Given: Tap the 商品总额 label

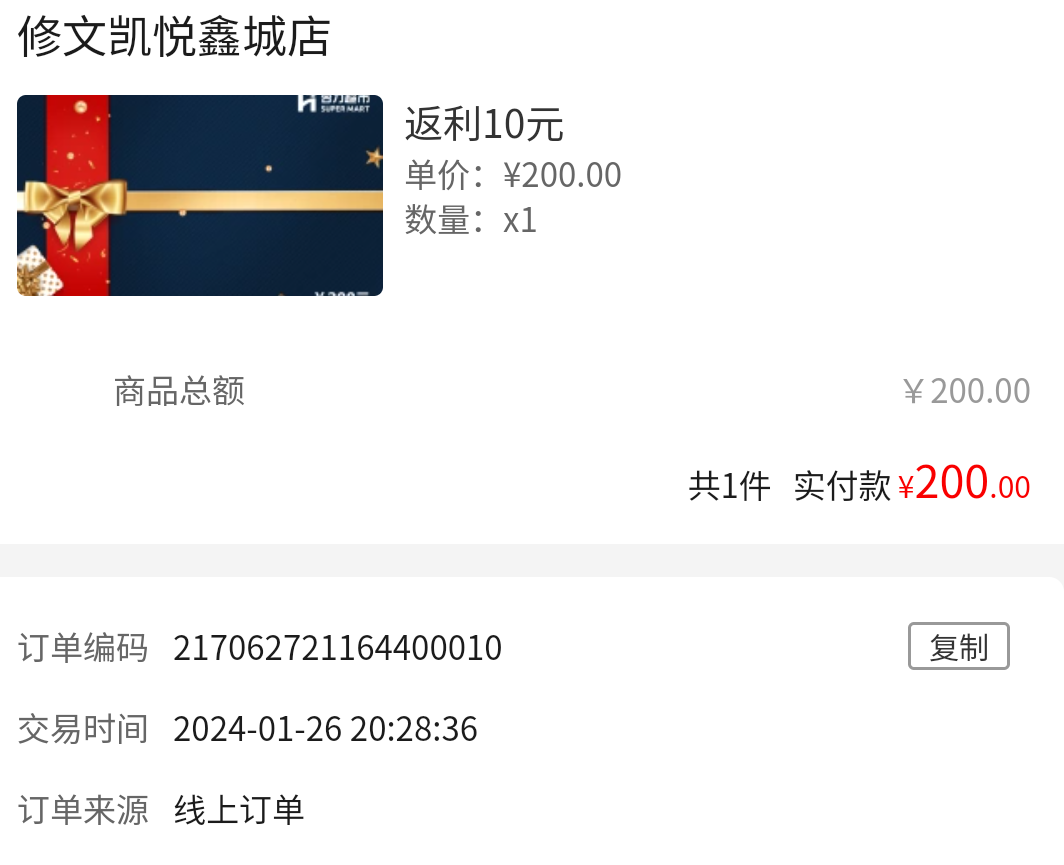Looking at the screenshot, I should [179, 391].
